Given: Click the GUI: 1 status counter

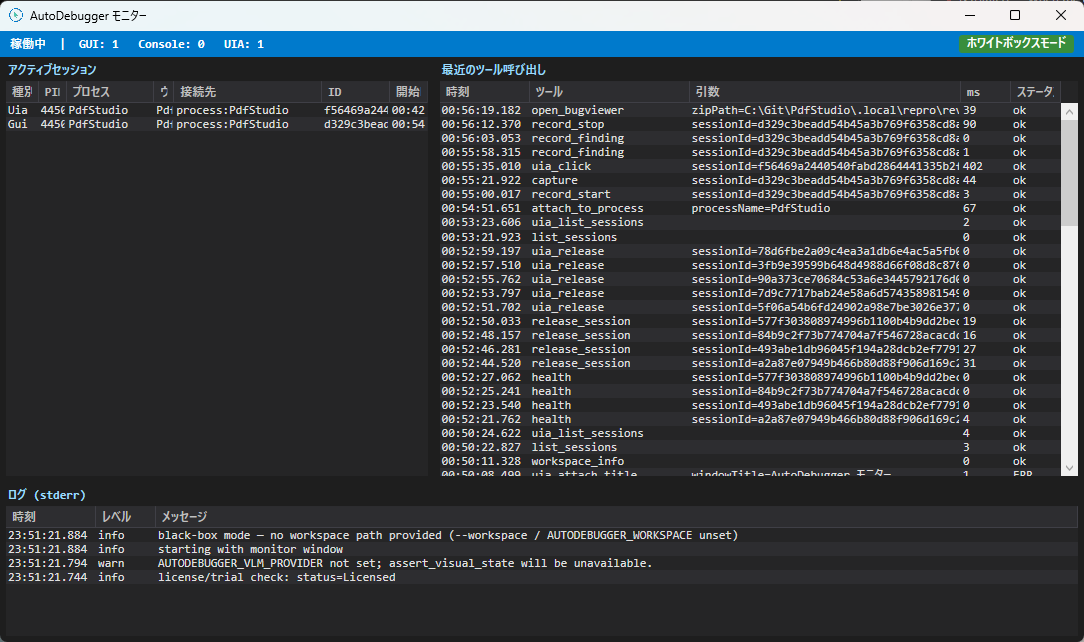Looking at the screenshot, I should 98,44.
